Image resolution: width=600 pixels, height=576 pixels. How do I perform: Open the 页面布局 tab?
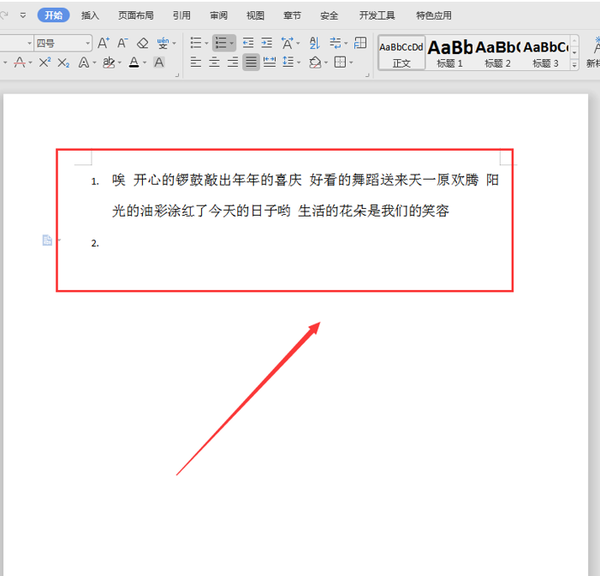tap(136, 16)
